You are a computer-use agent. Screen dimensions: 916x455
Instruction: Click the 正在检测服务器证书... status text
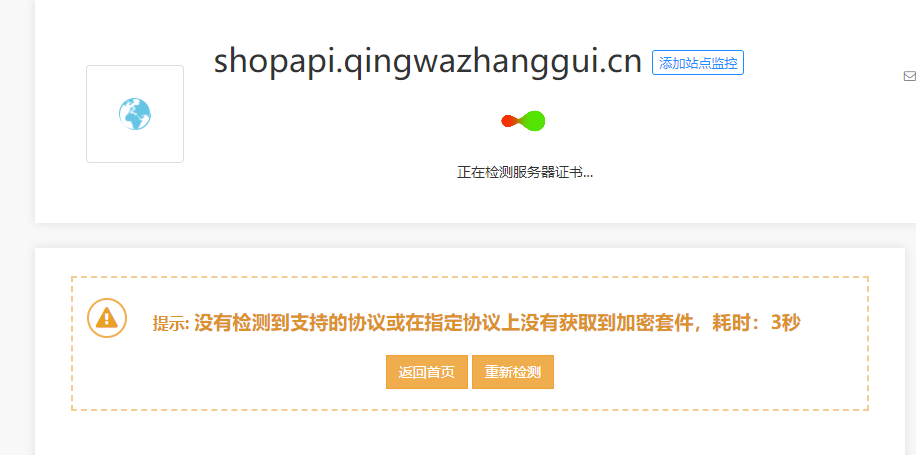coord(525,173)
